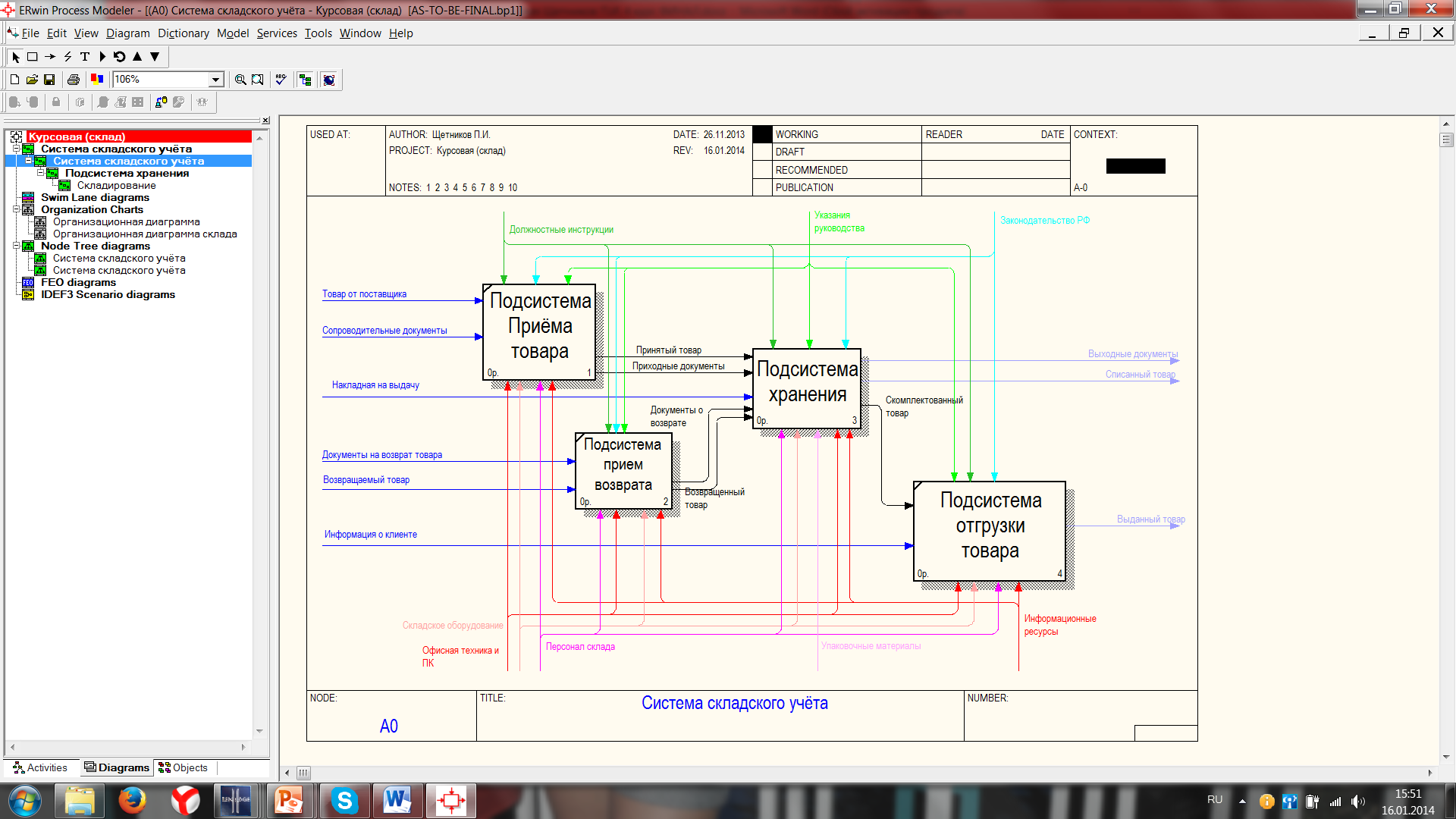Select the Pointer tool
The height and width of the screenshot is (819, 1456).
click(x=16, y=57)
